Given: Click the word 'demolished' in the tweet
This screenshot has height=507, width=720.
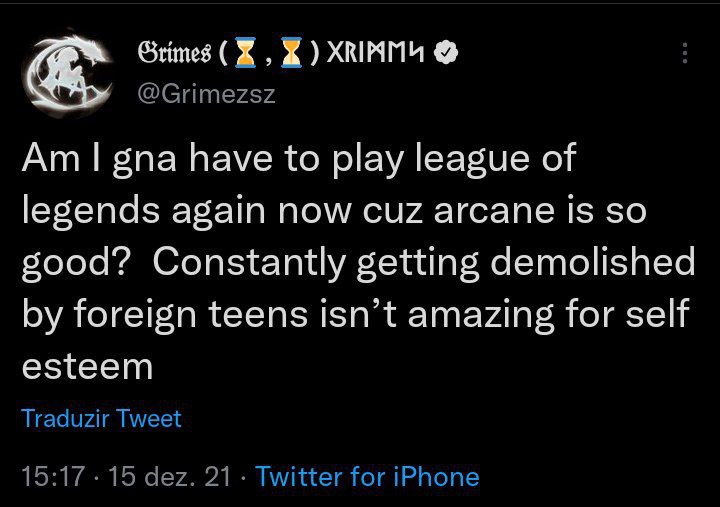Looking at the screenshot, I should (x=593, y=261).
